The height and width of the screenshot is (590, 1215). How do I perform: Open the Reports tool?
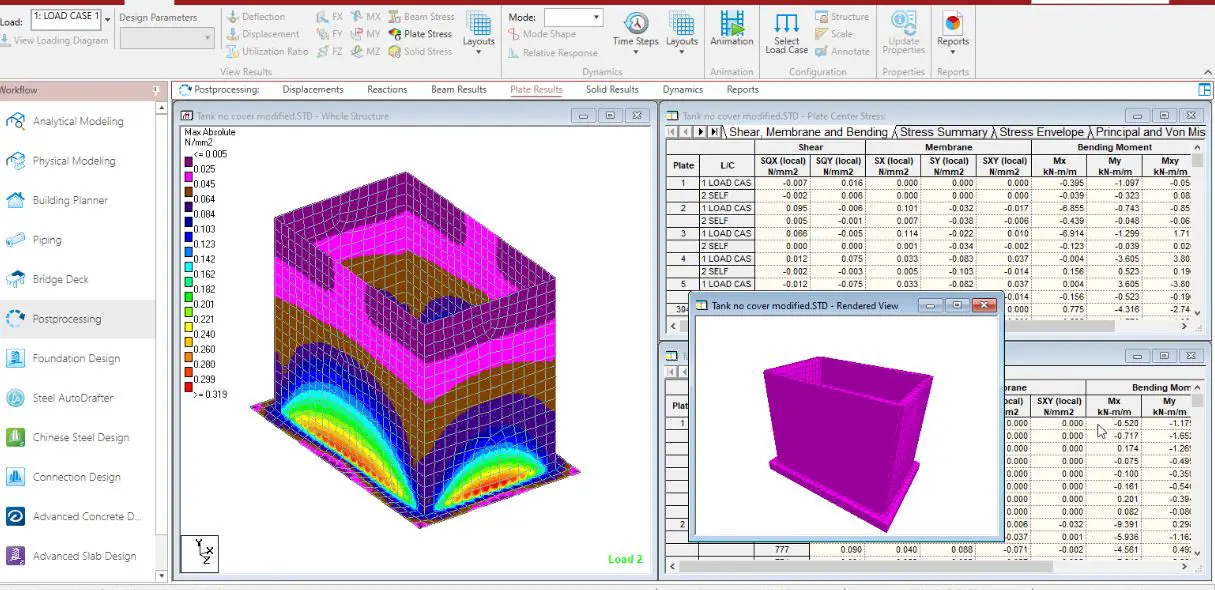click(x=953, y=28)
